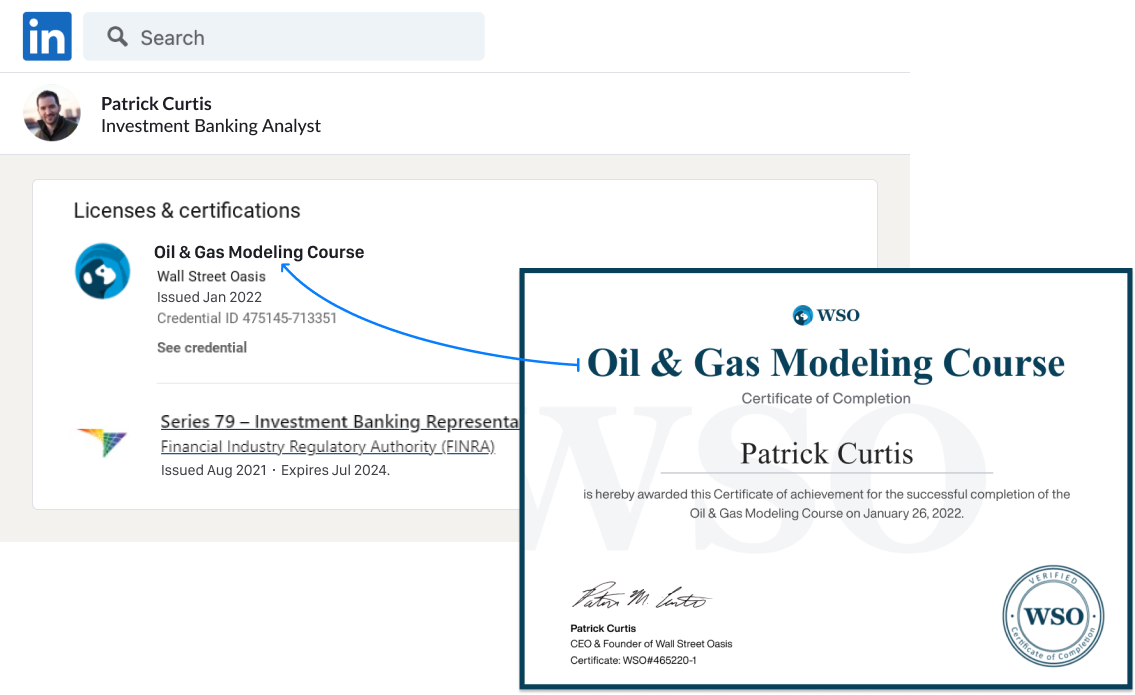
Task: Open the See credential link
Action: [x=202, y=347]
